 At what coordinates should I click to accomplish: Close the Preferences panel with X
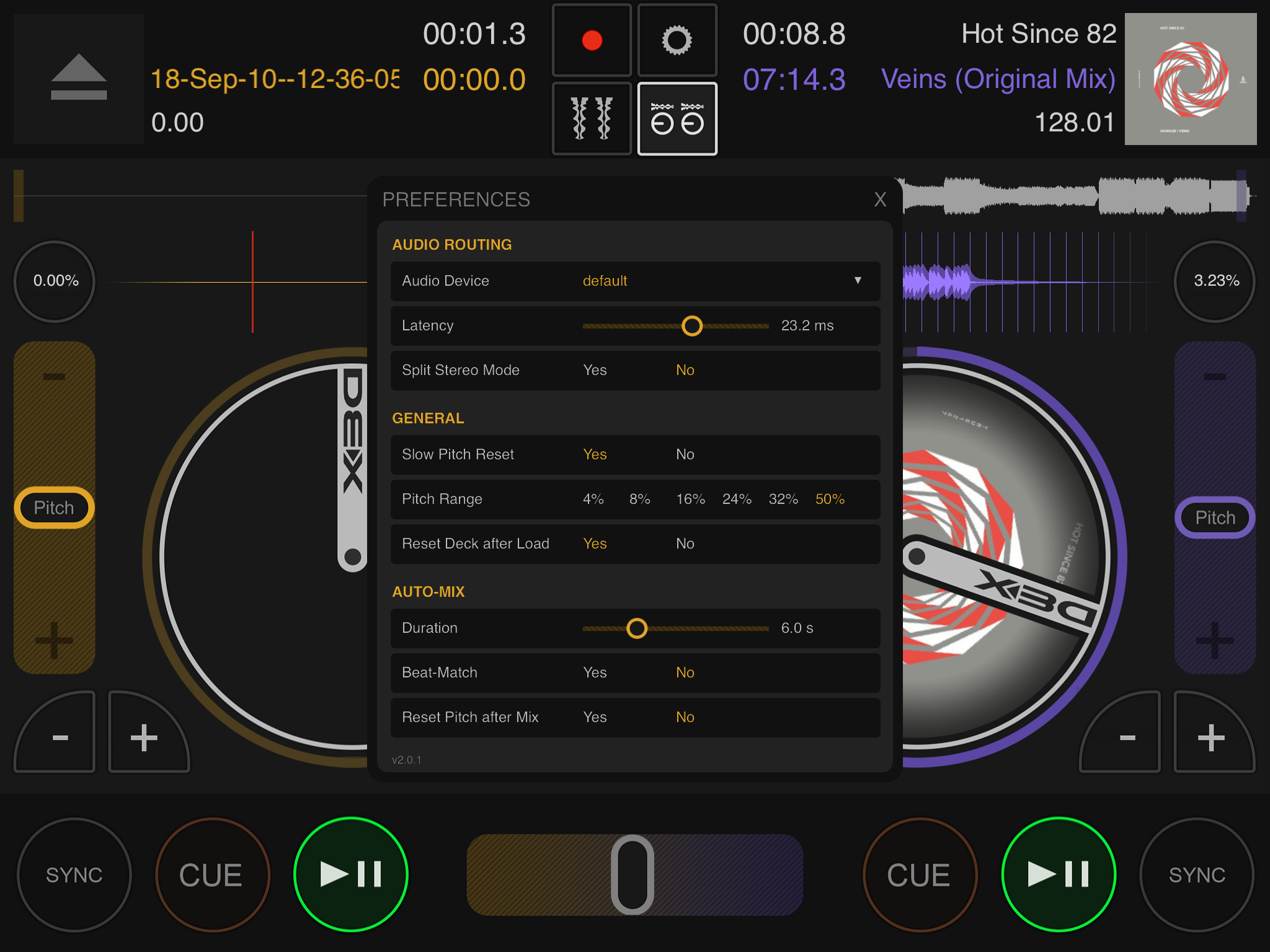pyautogui.click(x=879, y=200)
